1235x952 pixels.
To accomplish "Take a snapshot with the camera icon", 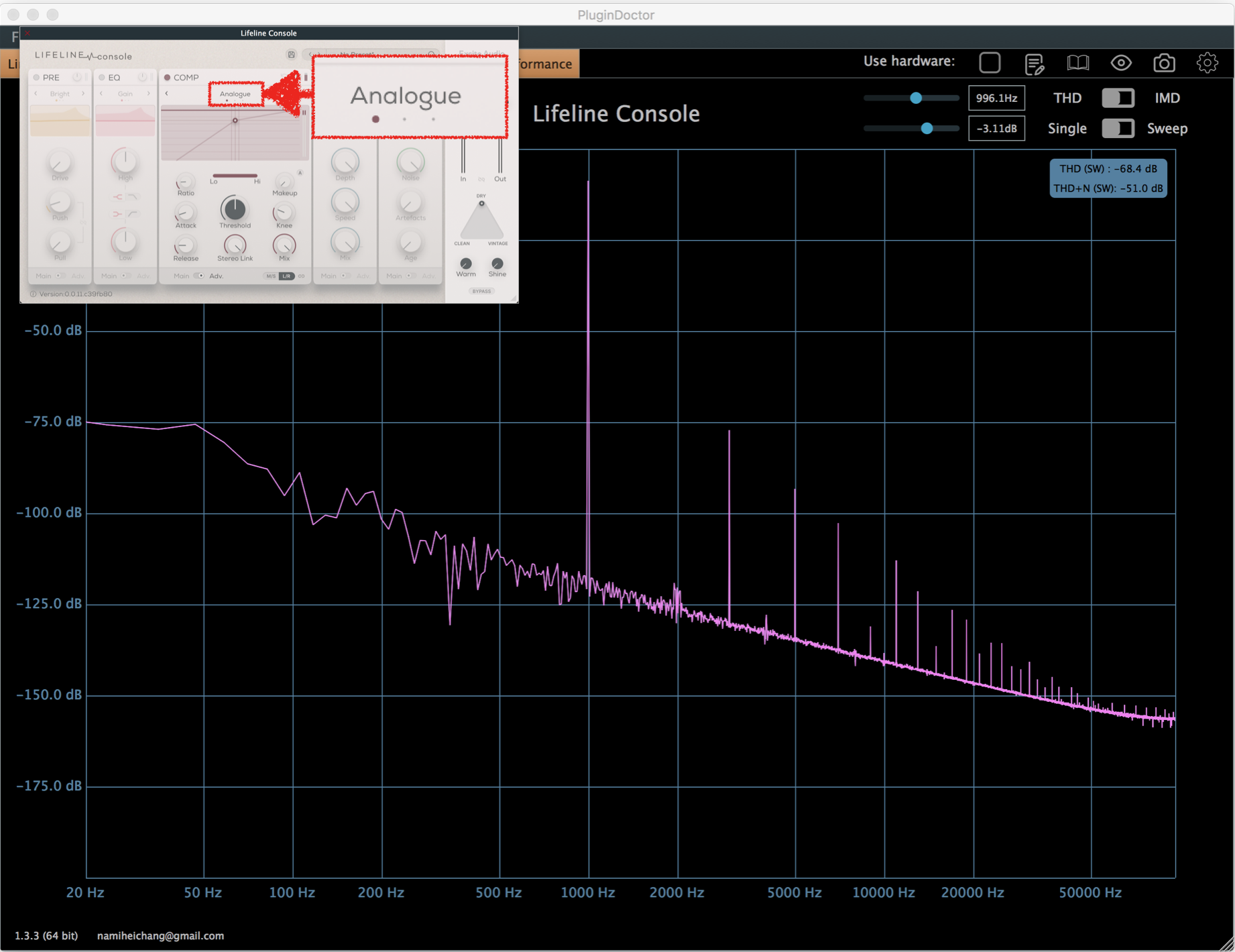I will pyautogui.click(x=1164, y=63).
